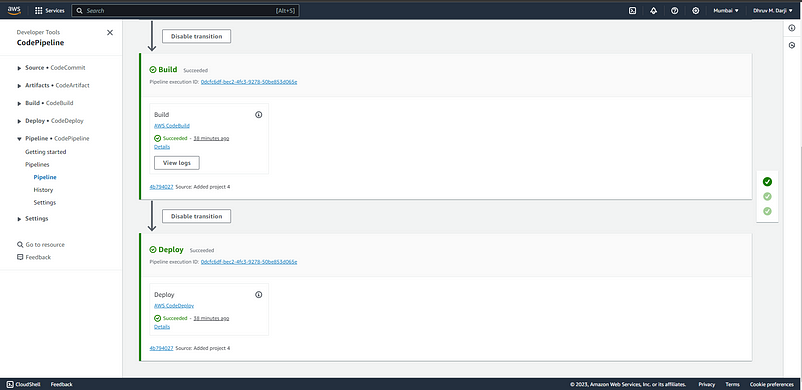This screenshot has width=802, height=390.
Task: Click the Build action info icon
Action: [x=258, y=115]
